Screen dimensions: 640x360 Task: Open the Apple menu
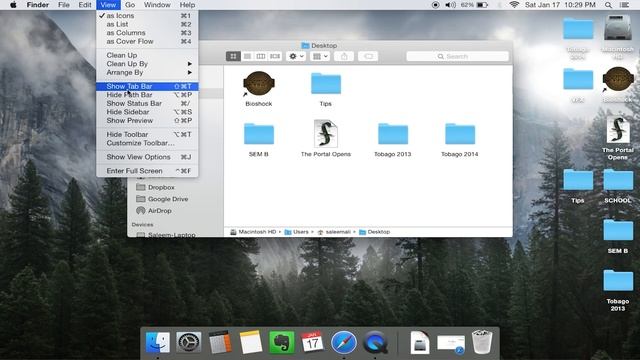(x=13, y=5)
